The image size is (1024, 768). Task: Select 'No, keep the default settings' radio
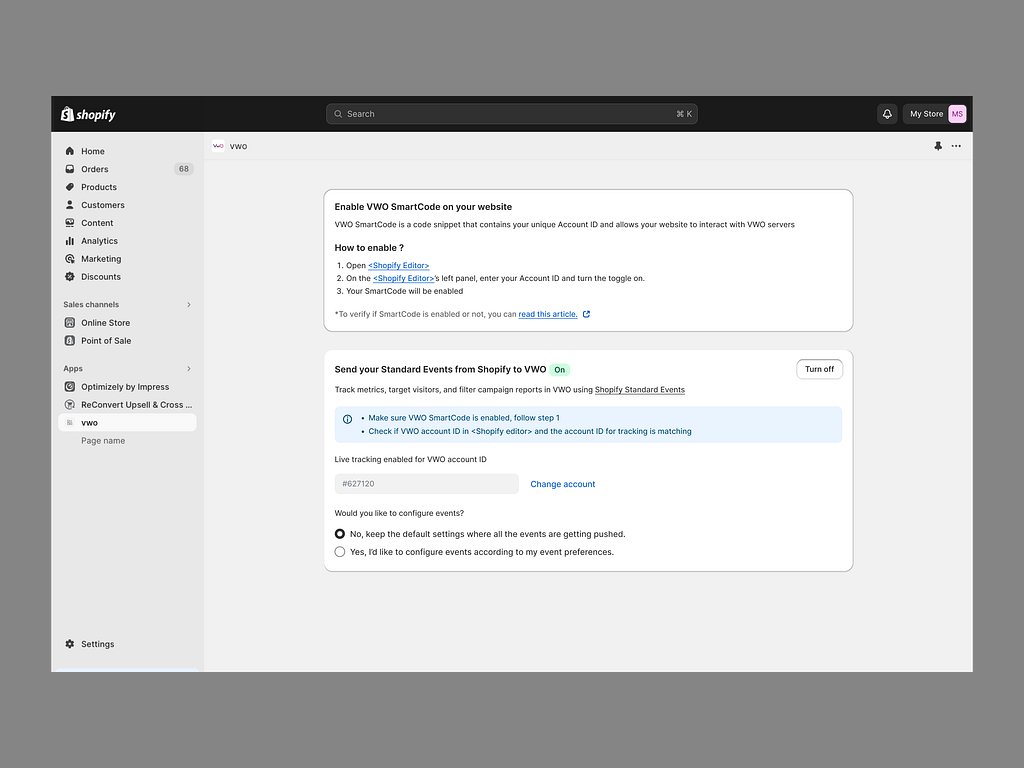pyautogui.click(x=340, y=534)
